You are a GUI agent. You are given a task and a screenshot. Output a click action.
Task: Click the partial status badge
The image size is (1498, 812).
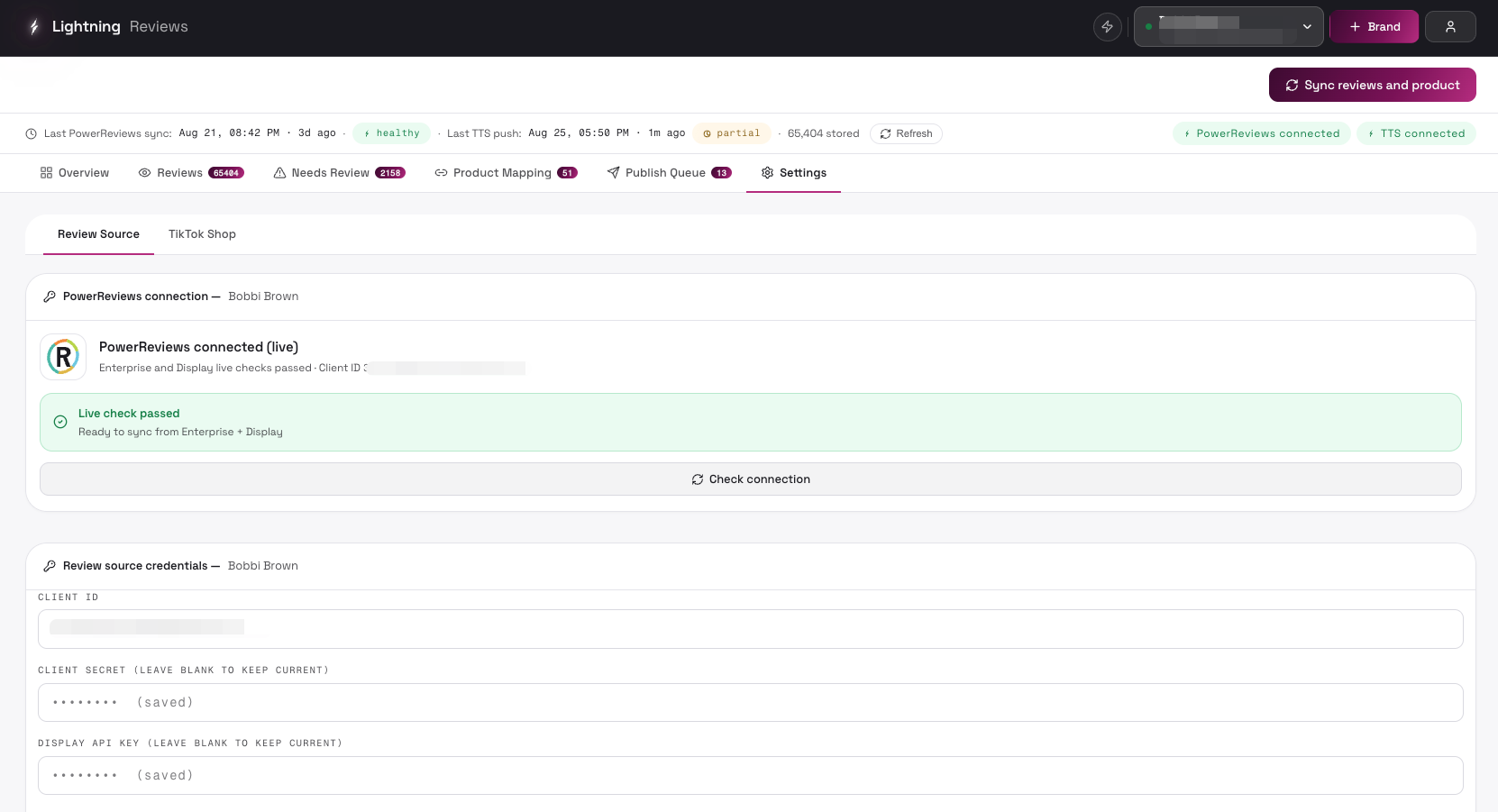click(732, 133)
